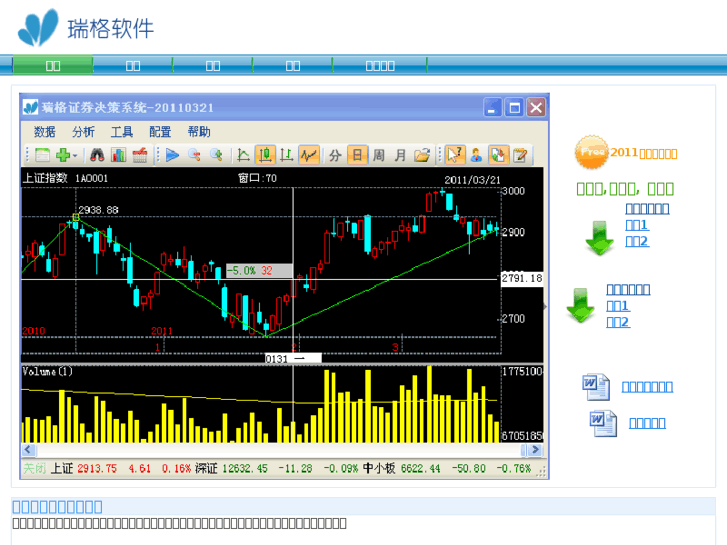Click the red calendar toolbar icon
This screenshot has width=727, height=545.
[140, 155]
